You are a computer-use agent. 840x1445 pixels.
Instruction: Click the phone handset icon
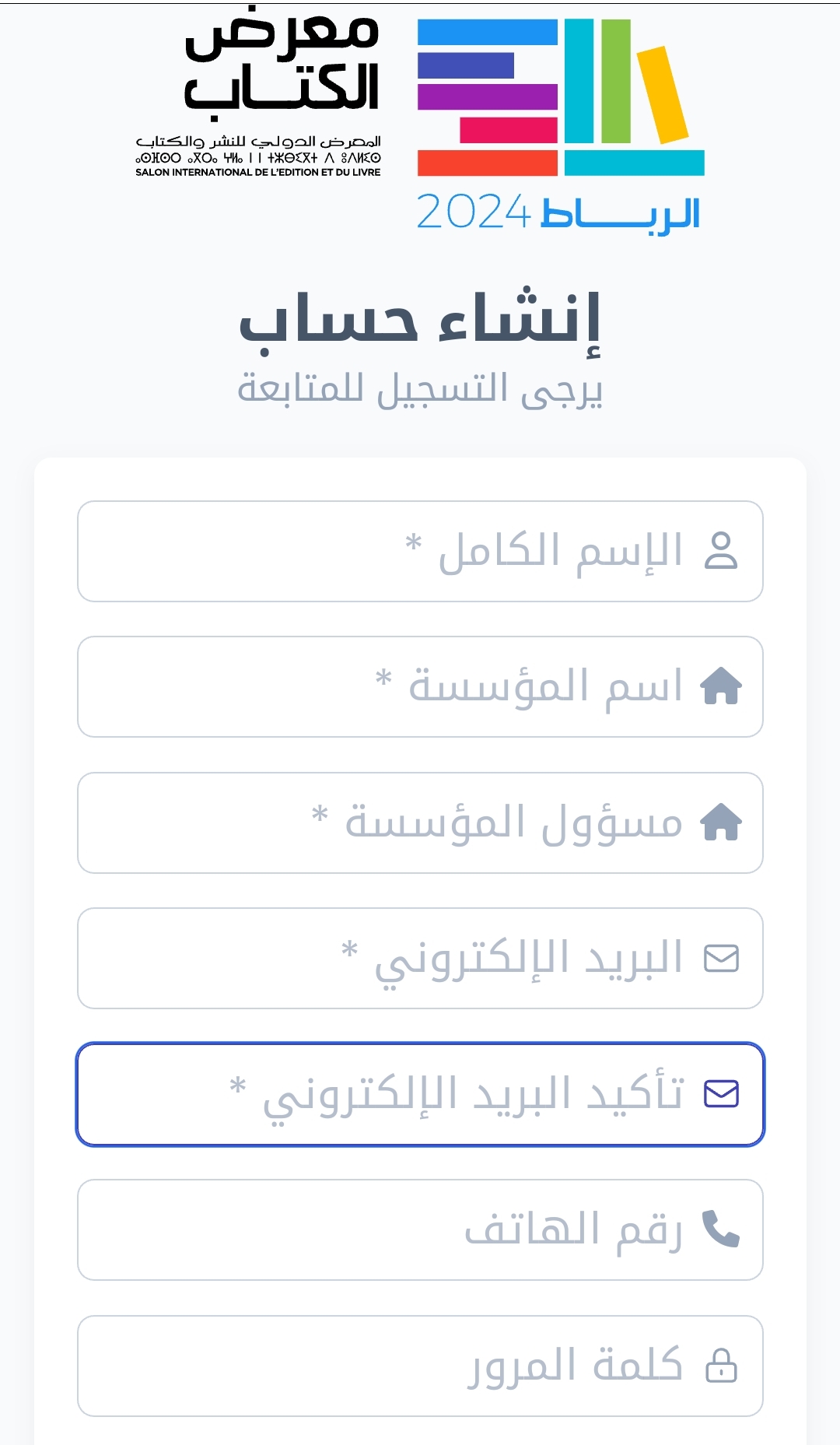pyautogui.click(x=721, y=1229)
